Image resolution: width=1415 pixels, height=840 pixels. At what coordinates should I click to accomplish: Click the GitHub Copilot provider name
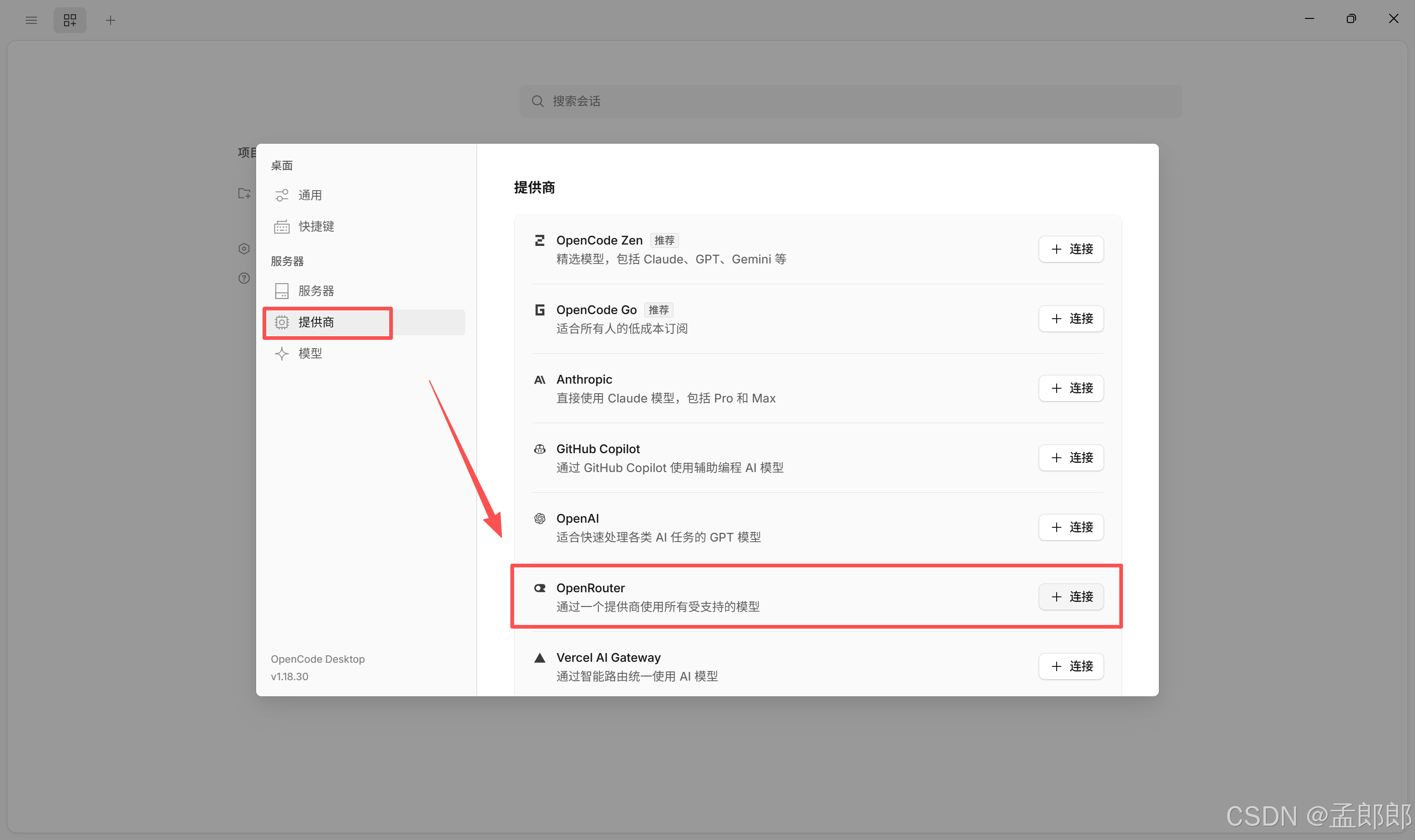pyautogui.click(x=598, y=449)
